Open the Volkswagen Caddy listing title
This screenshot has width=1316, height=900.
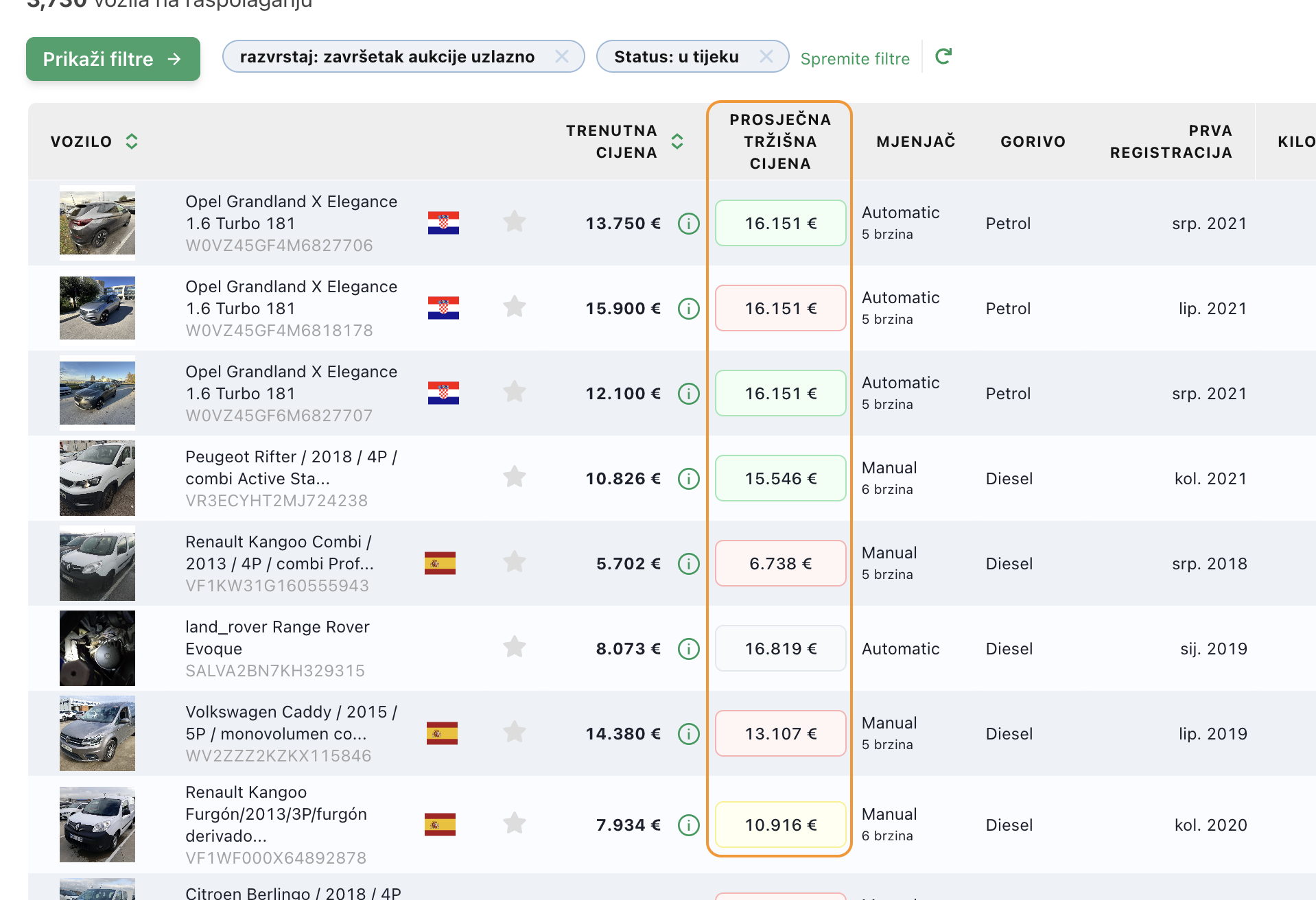[291, 723]
